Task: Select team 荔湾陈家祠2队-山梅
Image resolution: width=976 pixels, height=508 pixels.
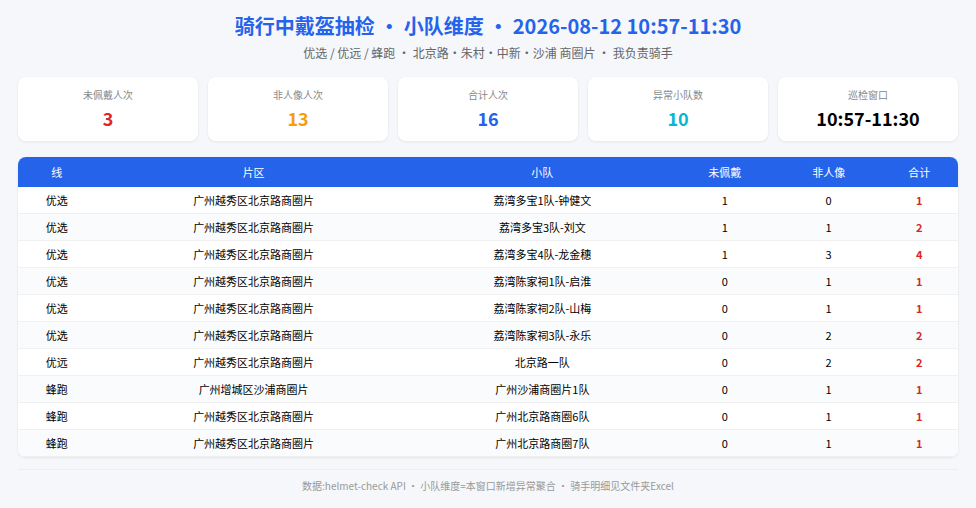Action: (542, 309)
